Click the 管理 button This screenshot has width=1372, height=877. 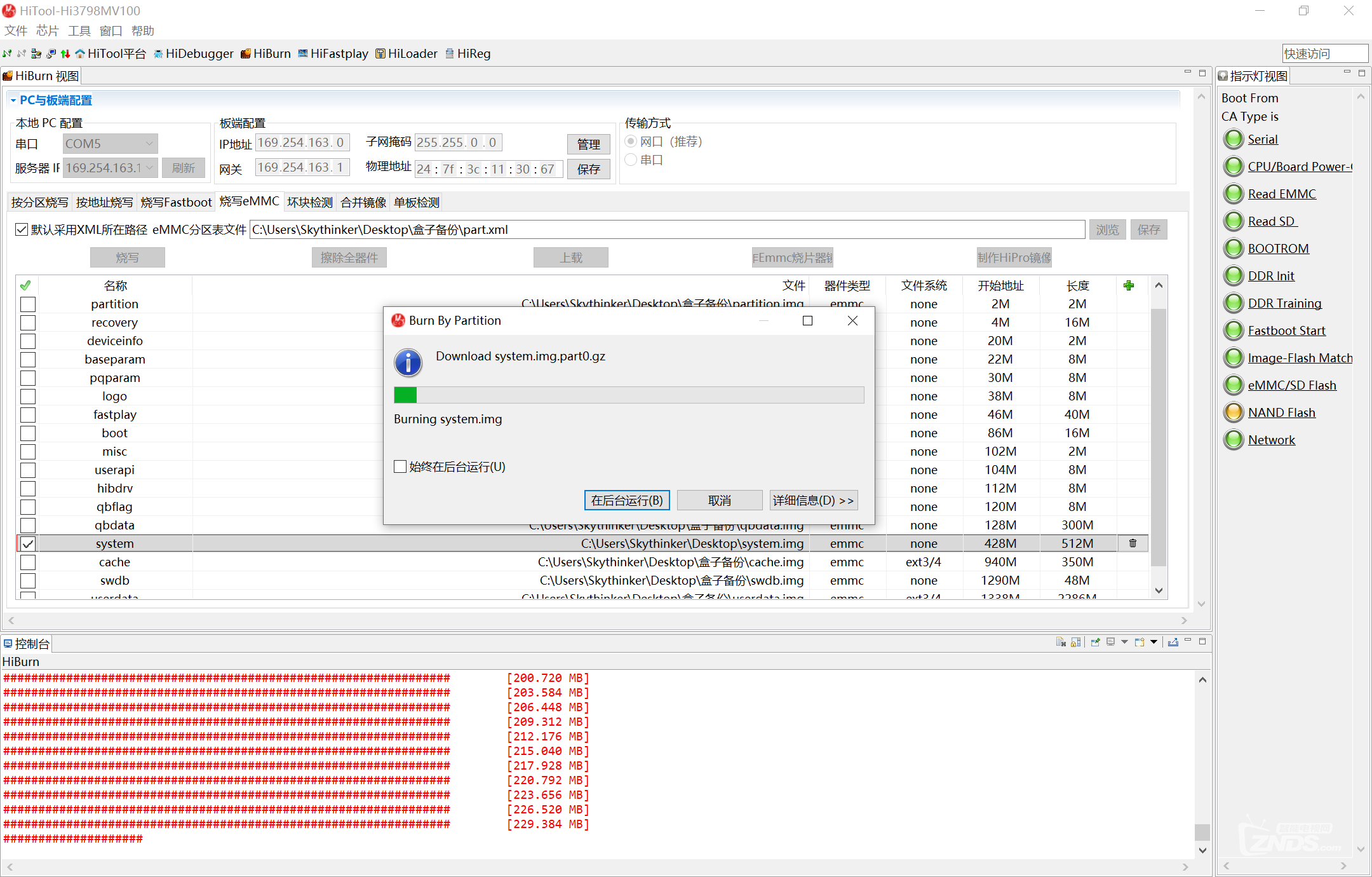coord(588,144)
